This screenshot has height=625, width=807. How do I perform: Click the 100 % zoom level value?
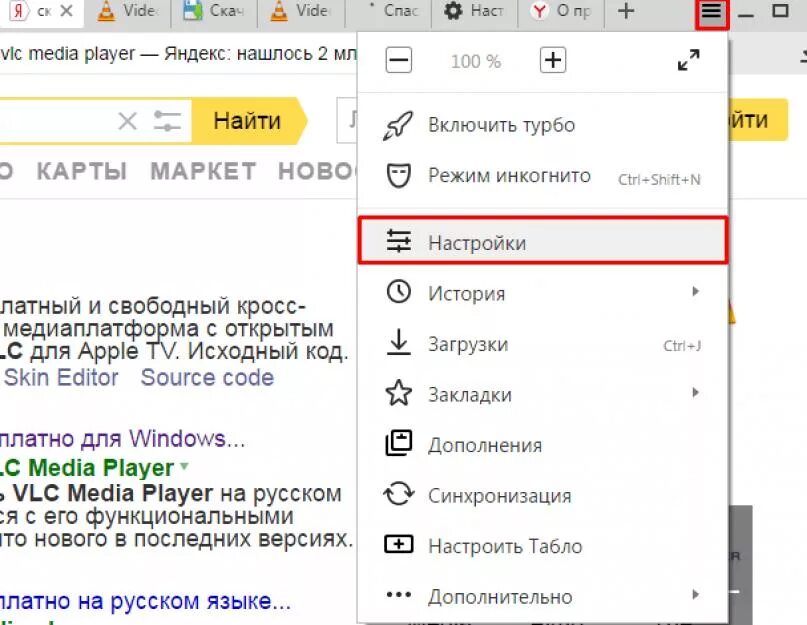[476, 61]
